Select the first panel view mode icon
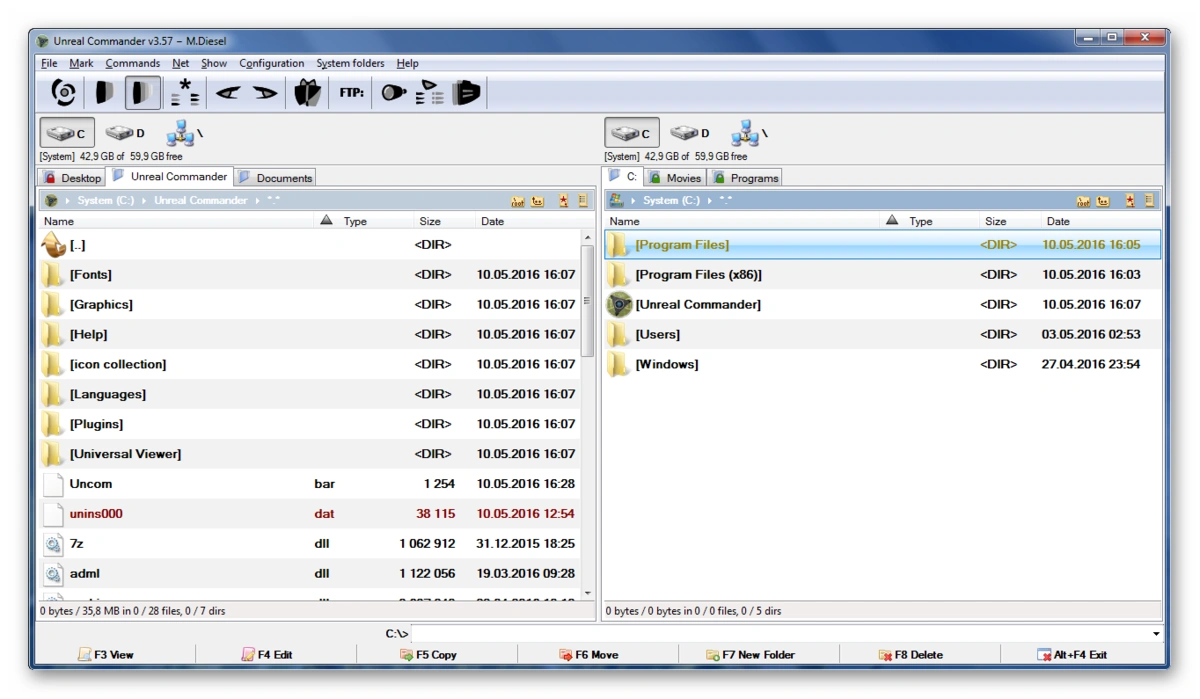Viewport: 1200px width, 699px height. pyautogui.click(x=104, y=93)
